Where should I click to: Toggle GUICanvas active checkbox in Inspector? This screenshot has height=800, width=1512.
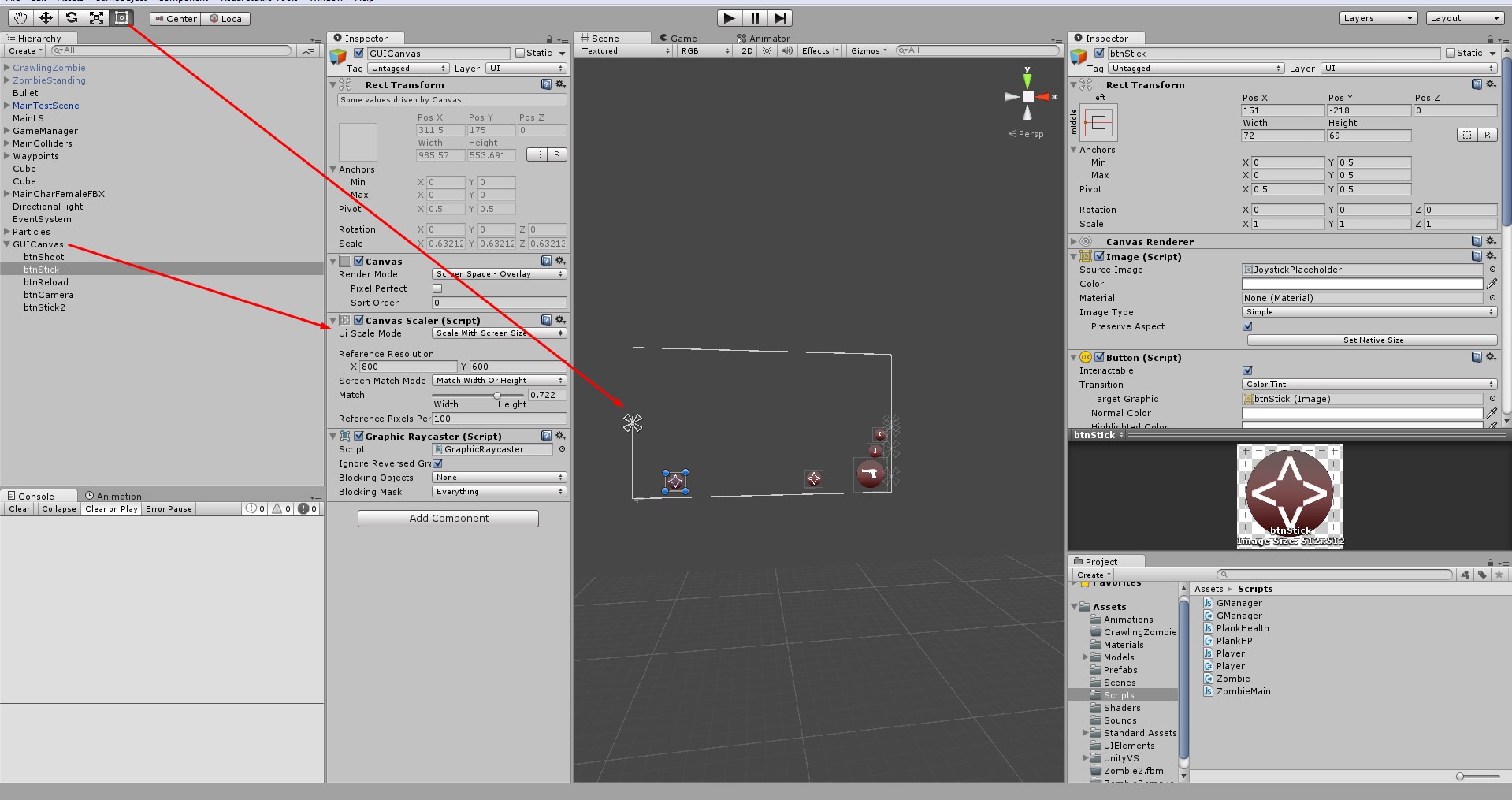tap(358, 53)
